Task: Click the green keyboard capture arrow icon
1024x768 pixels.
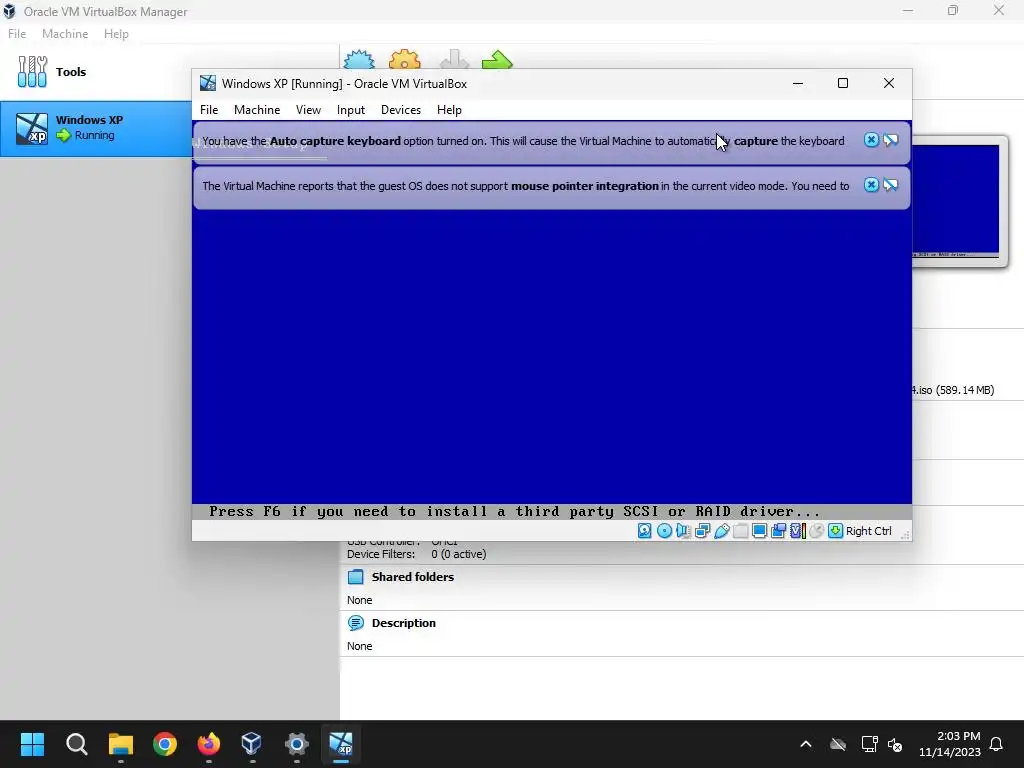Action: [835, 531]
